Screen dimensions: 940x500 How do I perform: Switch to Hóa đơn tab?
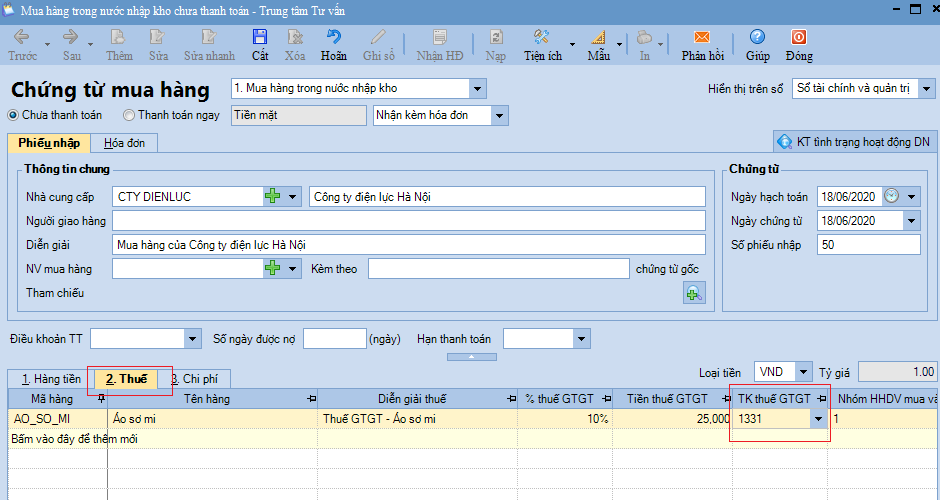click(x=124, y=143)
